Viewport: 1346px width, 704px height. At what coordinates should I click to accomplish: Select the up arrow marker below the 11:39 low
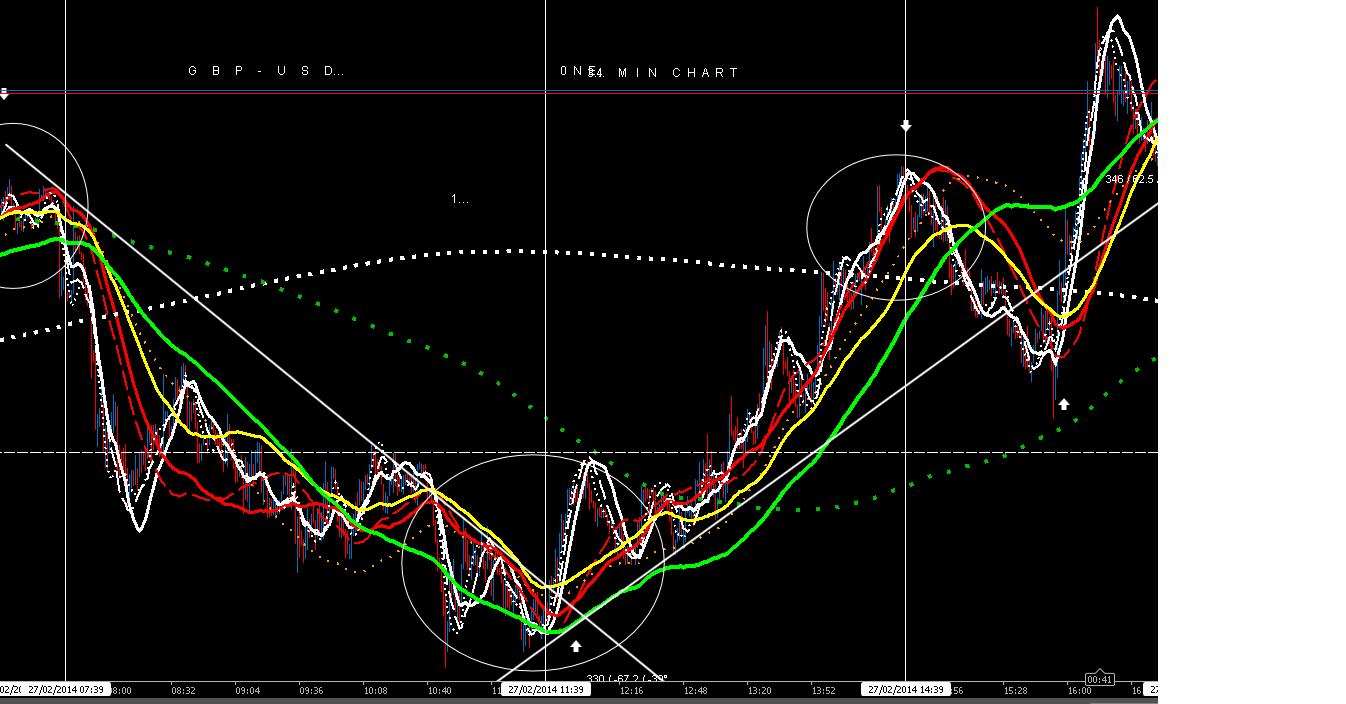576,646
